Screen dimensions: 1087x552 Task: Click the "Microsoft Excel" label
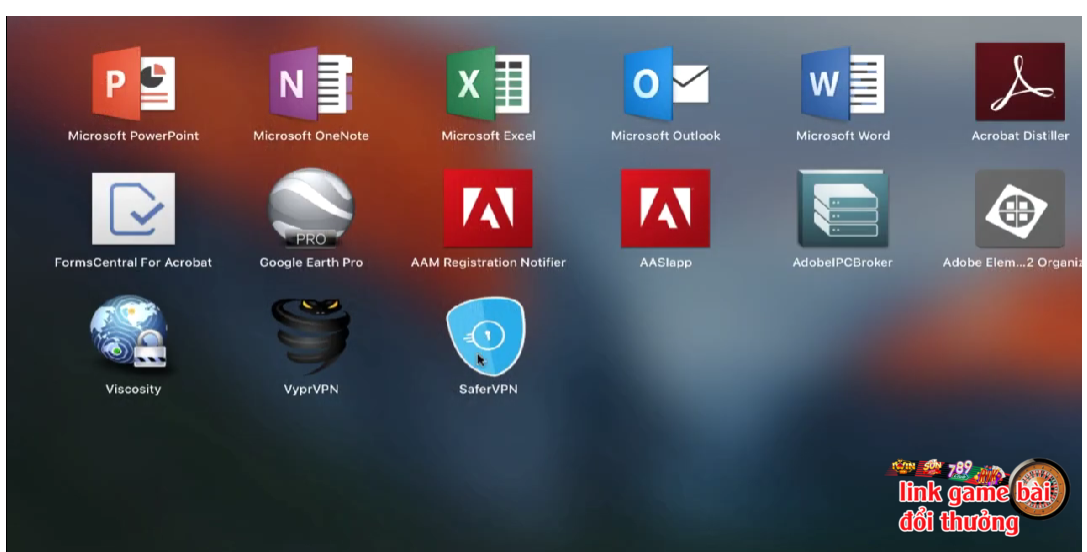488,136
